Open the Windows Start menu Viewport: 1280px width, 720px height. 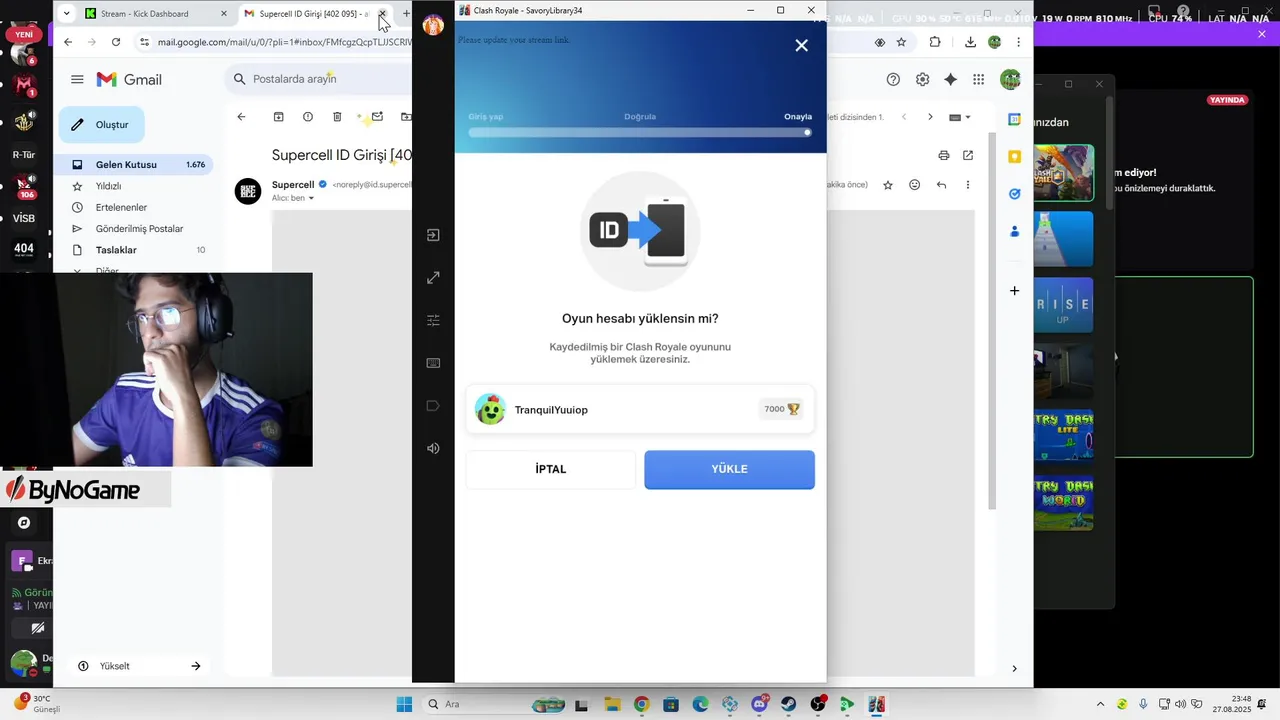[x=404, y=704]
